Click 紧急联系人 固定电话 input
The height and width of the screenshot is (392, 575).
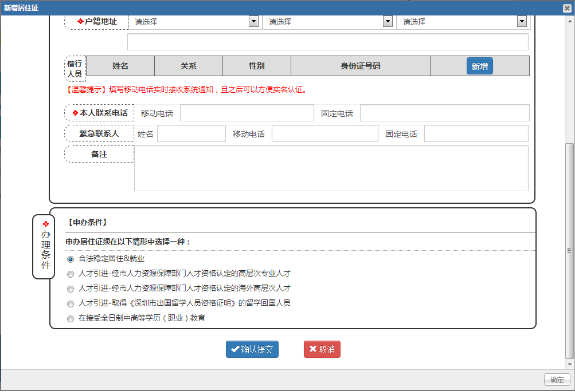point(476,133)
